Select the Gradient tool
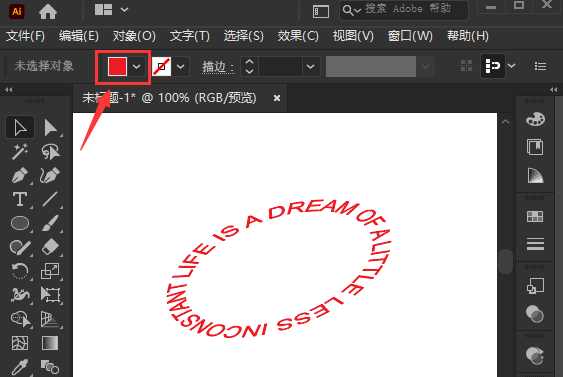The height and width of the screenshot is (377, 563). pos(50,343)
